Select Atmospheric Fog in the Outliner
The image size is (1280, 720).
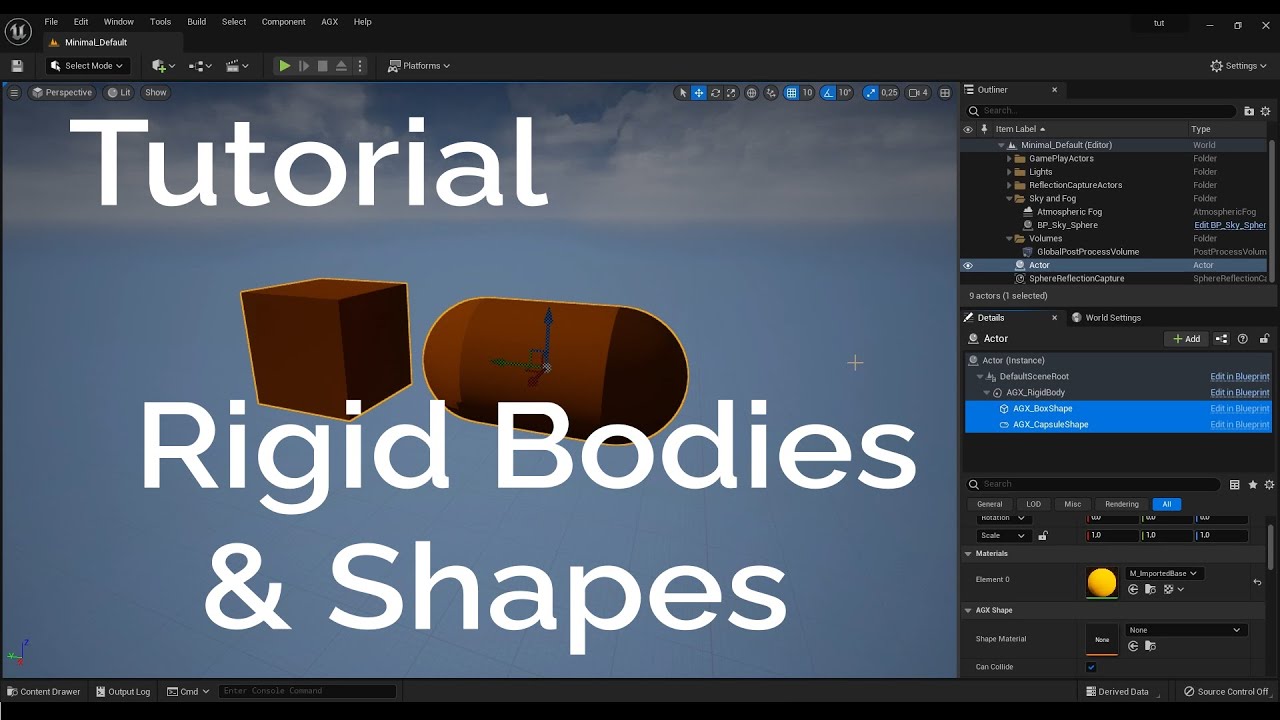(1069, 212)
